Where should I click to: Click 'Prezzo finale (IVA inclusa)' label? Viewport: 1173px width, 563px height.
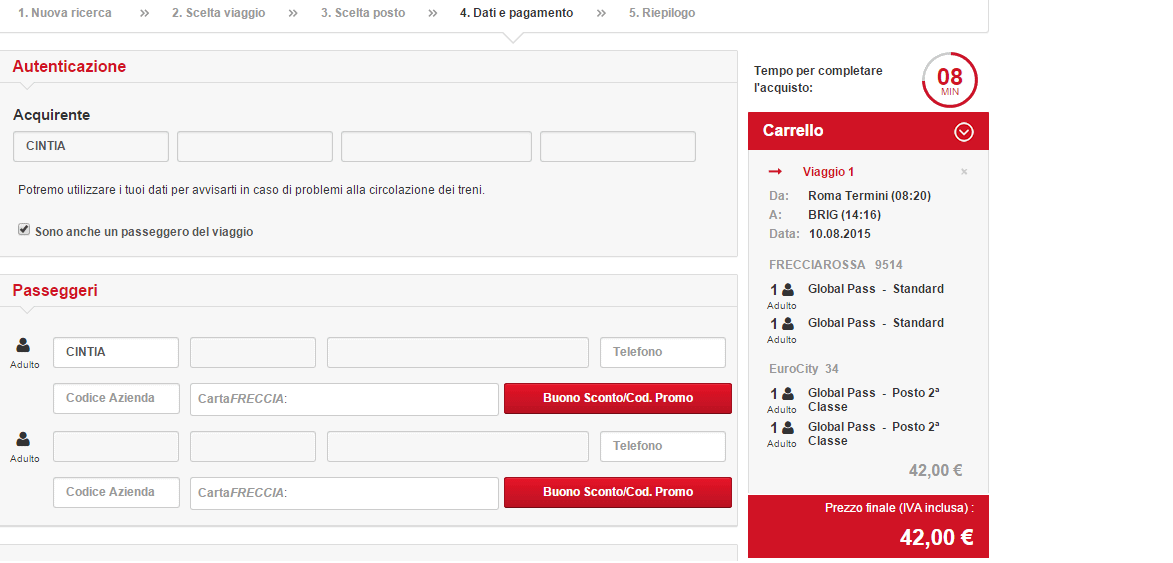tap(899, 508)
